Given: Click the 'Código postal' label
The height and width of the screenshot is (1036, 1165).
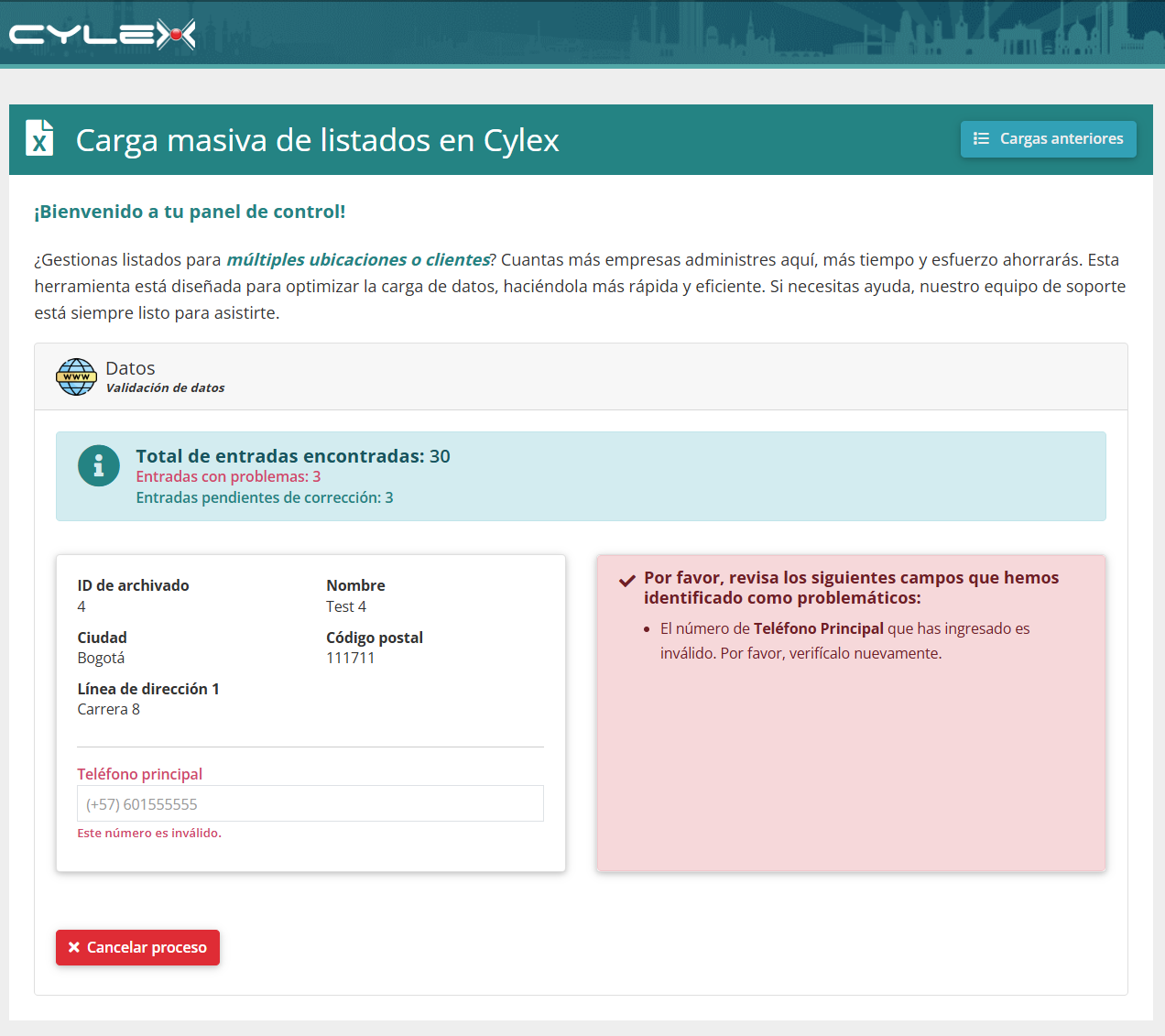Looking at the screenshot, I should pos(375,638).
